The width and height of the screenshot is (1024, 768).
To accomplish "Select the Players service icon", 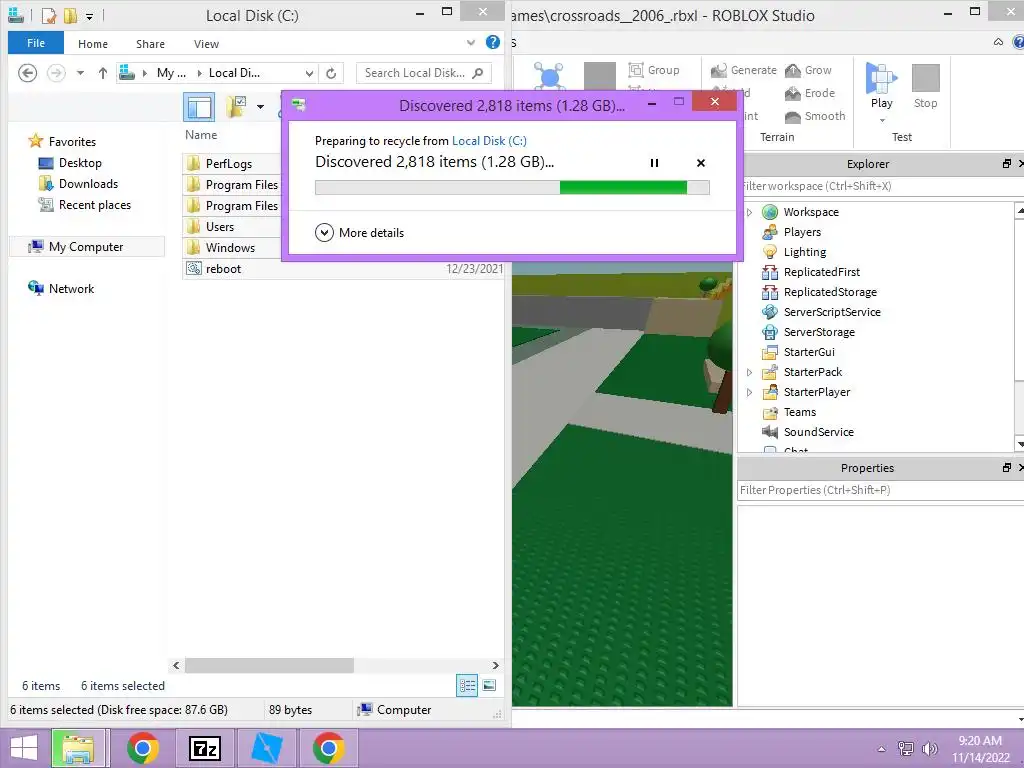I will (x=770, y=232).
